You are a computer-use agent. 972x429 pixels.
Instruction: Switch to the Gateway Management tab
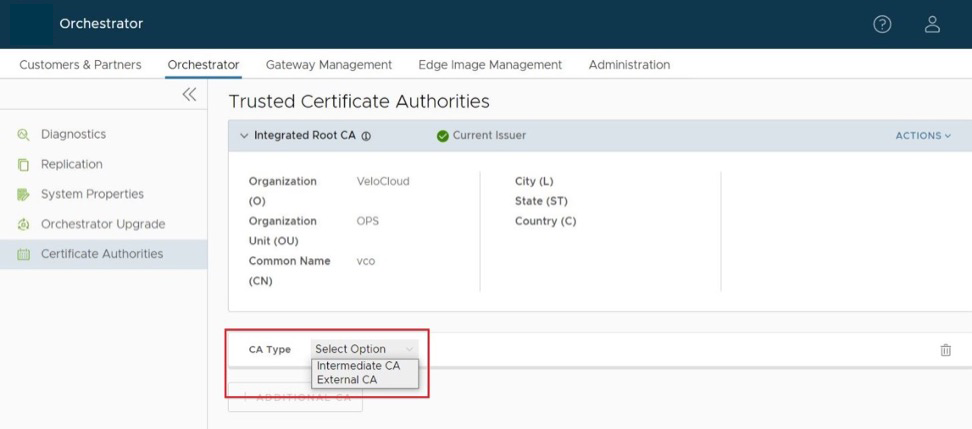coord(328,65)
